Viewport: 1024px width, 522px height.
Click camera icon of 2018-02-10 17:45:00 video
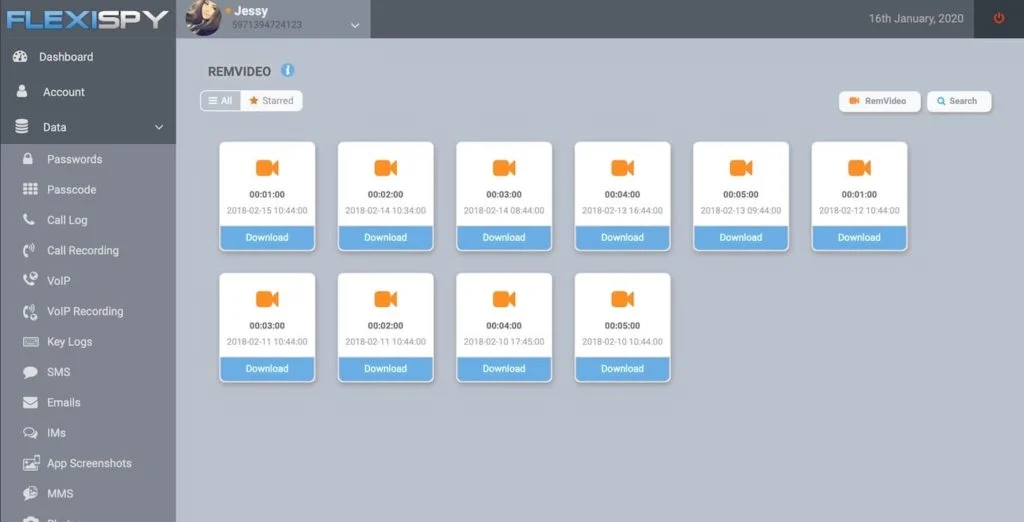click(x=504, y=299)
